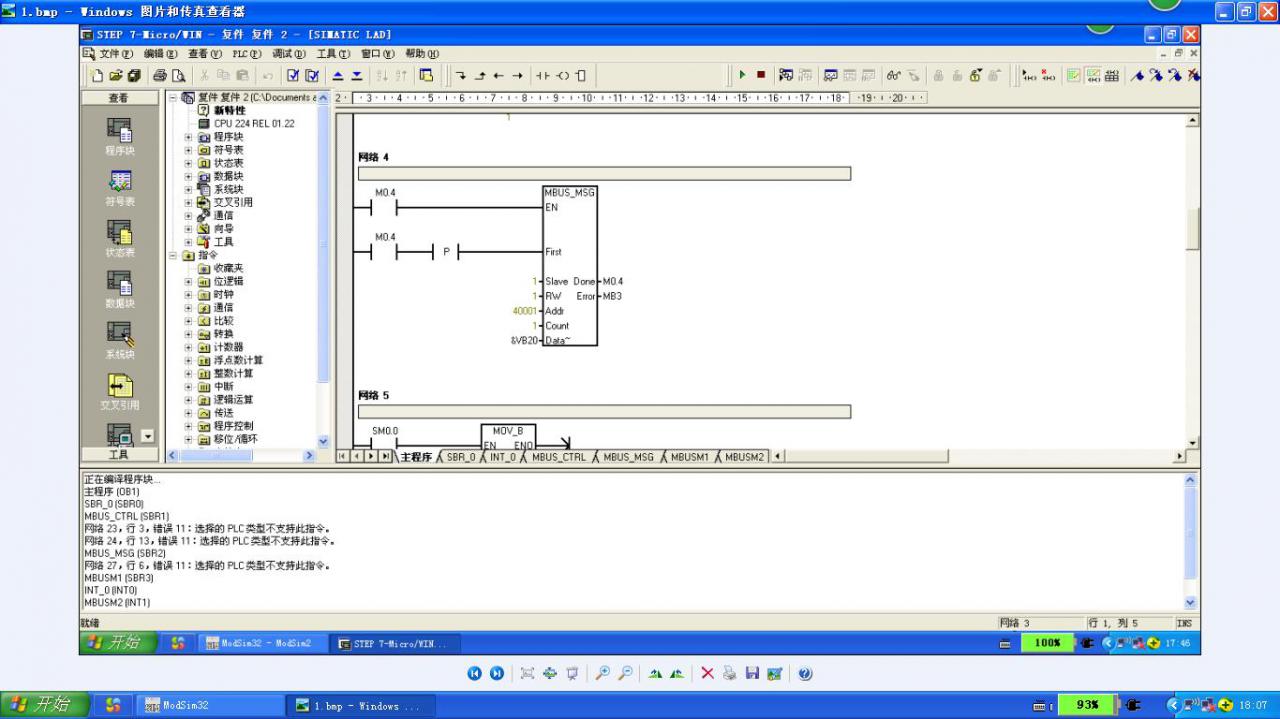Select the MBUS_MSG block in Network 4
The image size is (1280, 719).
(570, 267)
